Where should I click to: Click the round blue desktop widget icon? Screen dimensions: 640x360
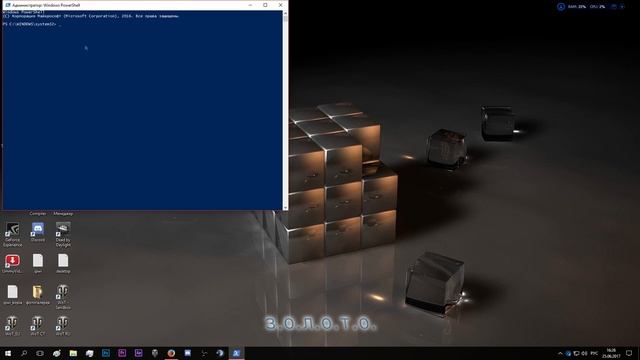[x=561, y=7]
